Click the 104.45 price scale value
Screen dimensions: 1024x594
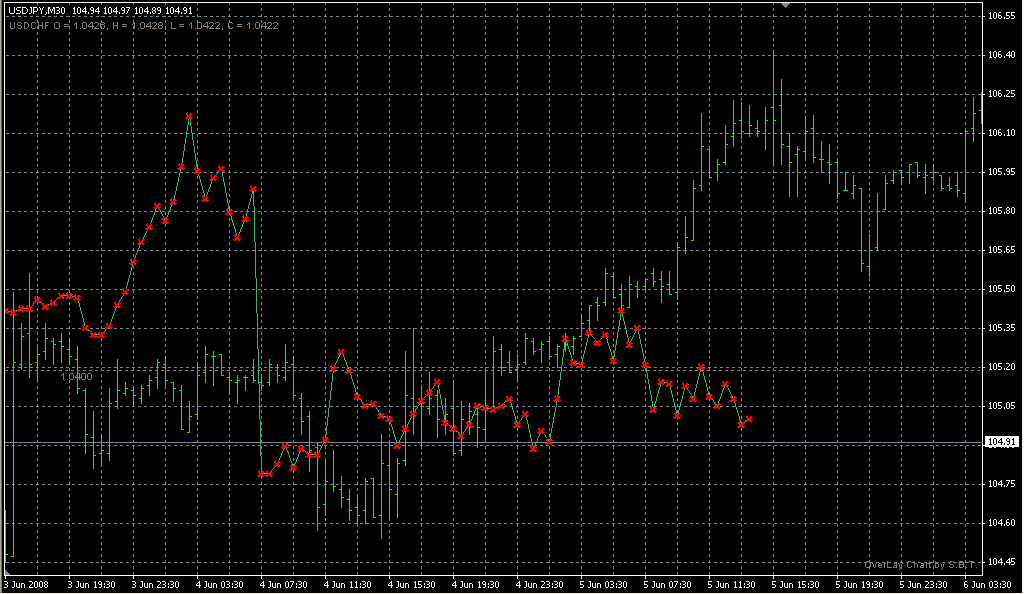(x=1001, y=562)
